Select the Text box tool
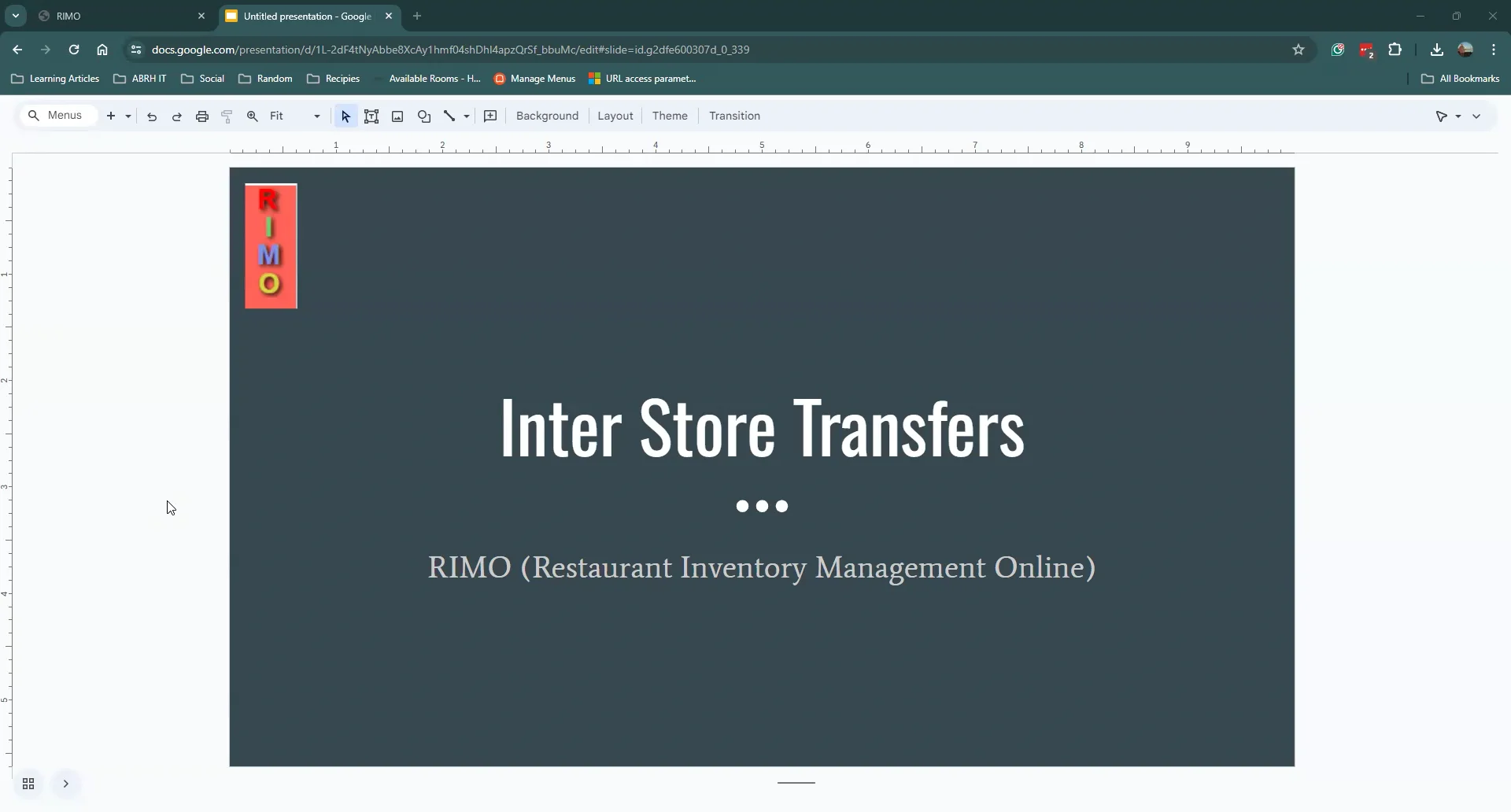The width and height of the screenshot is (1511, 812). 371,116
